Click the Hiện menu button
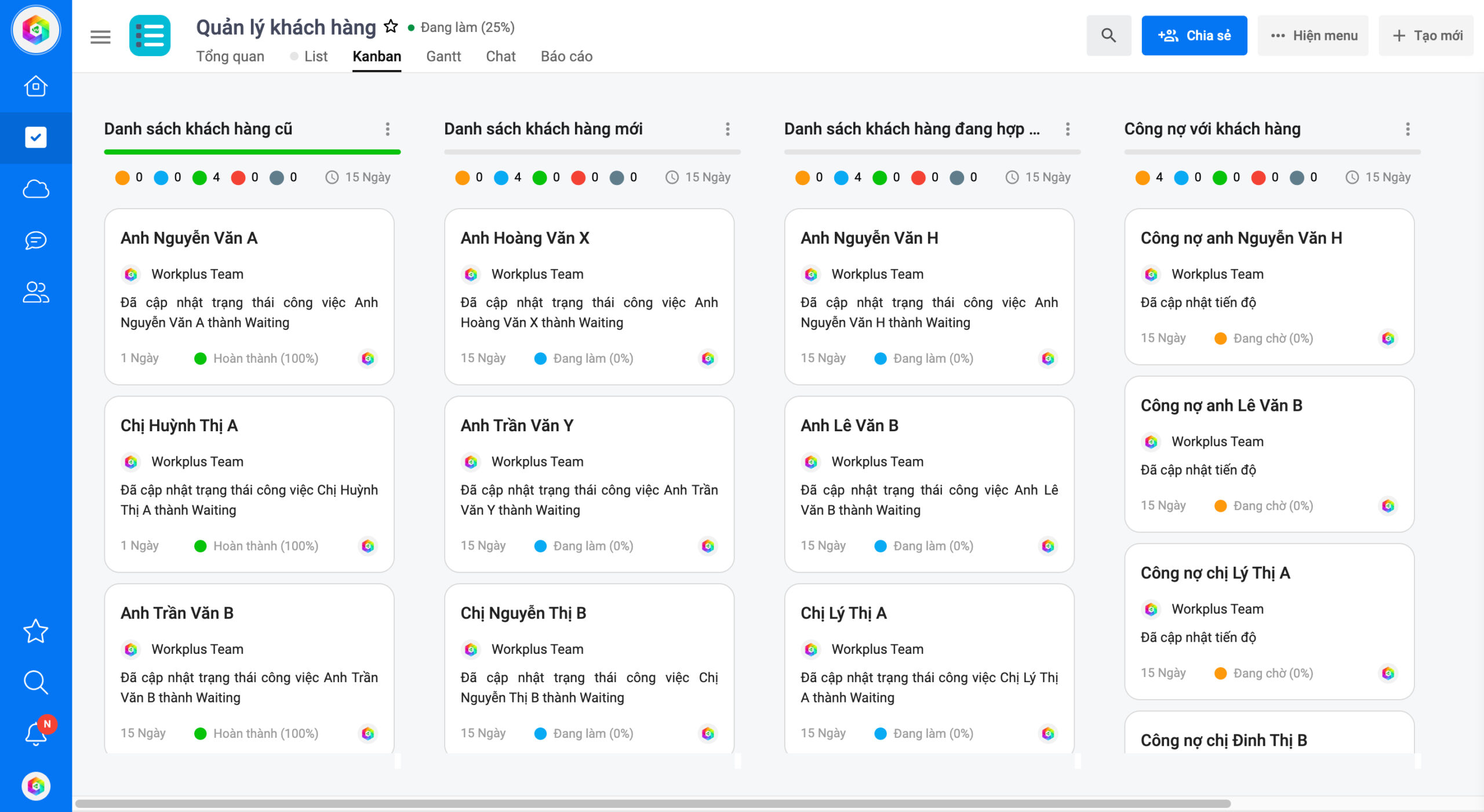 point(1313,35)
